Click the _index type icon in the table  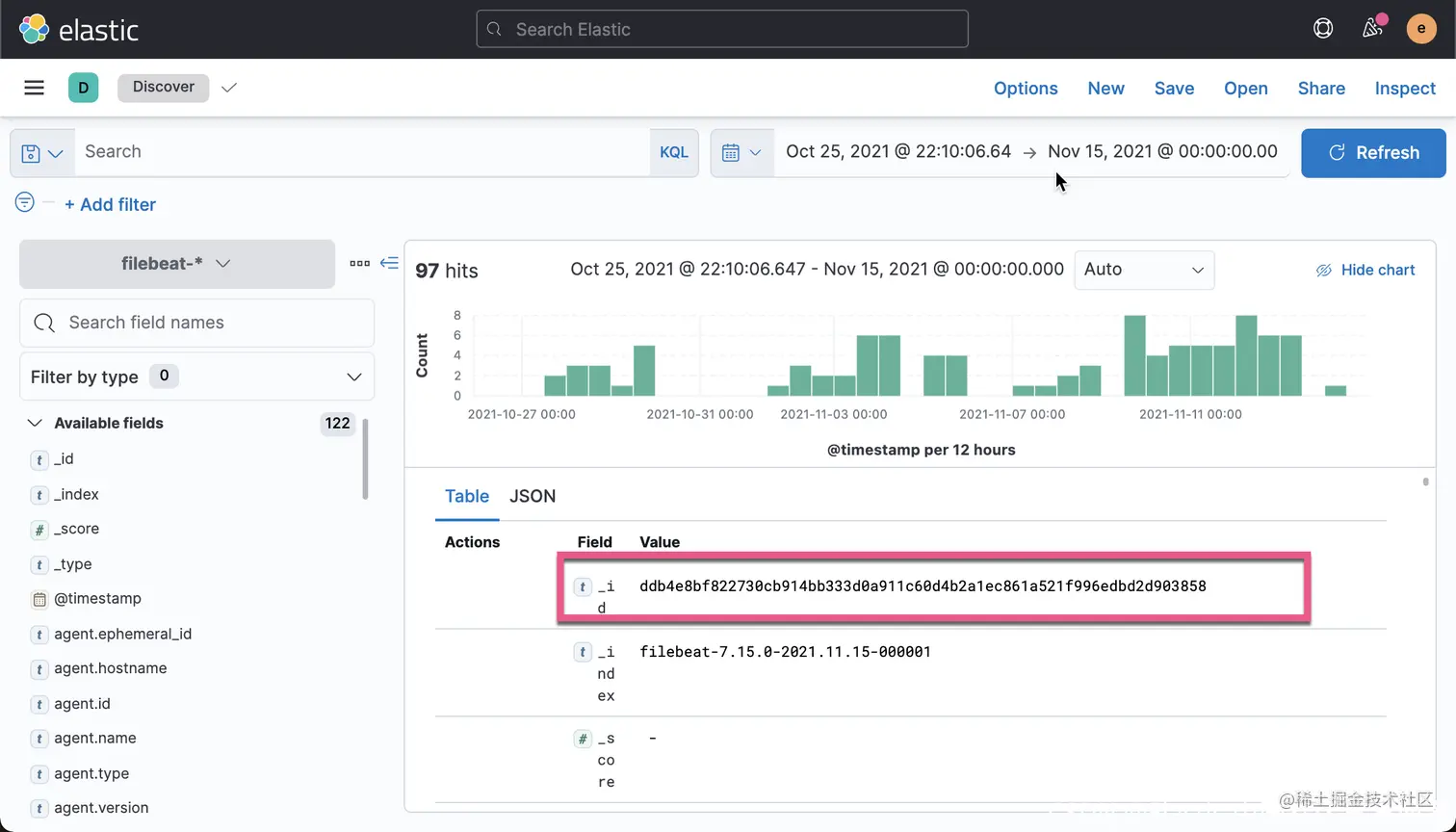(x=583, y=652)
